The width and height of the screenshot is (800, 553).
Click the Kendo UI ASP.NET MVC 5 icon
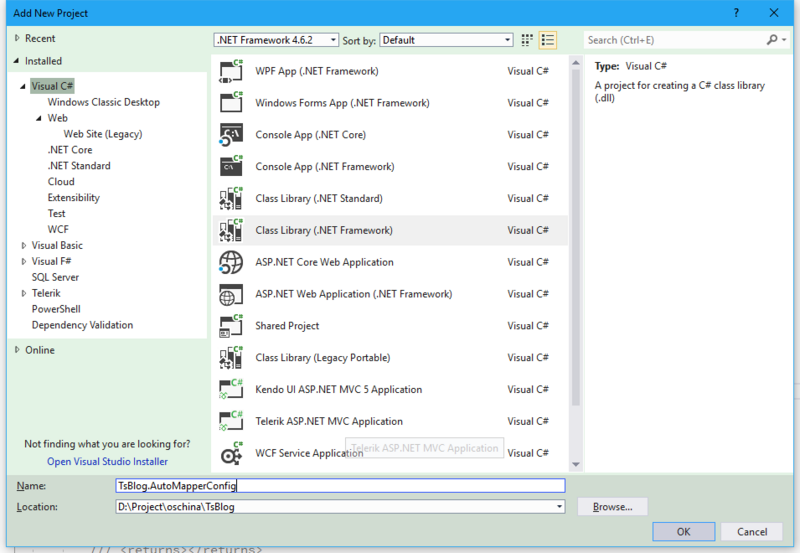(231, 389)
